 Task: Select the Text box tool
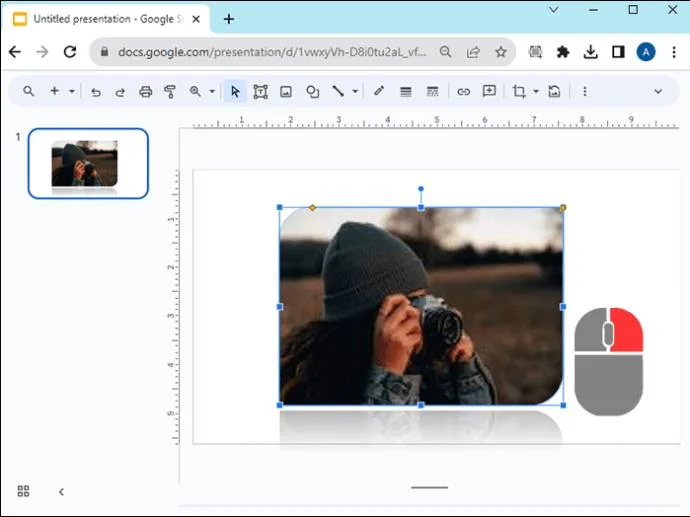pos(260,91)
